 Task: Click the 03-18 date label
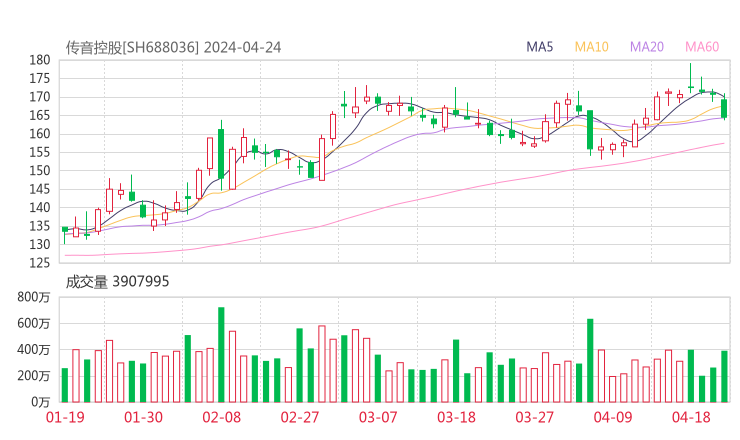(x=456, y=417)
